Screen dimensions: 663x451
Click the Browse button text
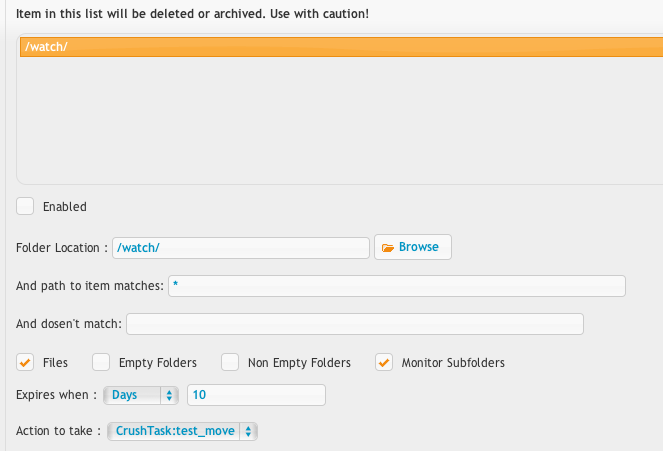tap(419, 247)
